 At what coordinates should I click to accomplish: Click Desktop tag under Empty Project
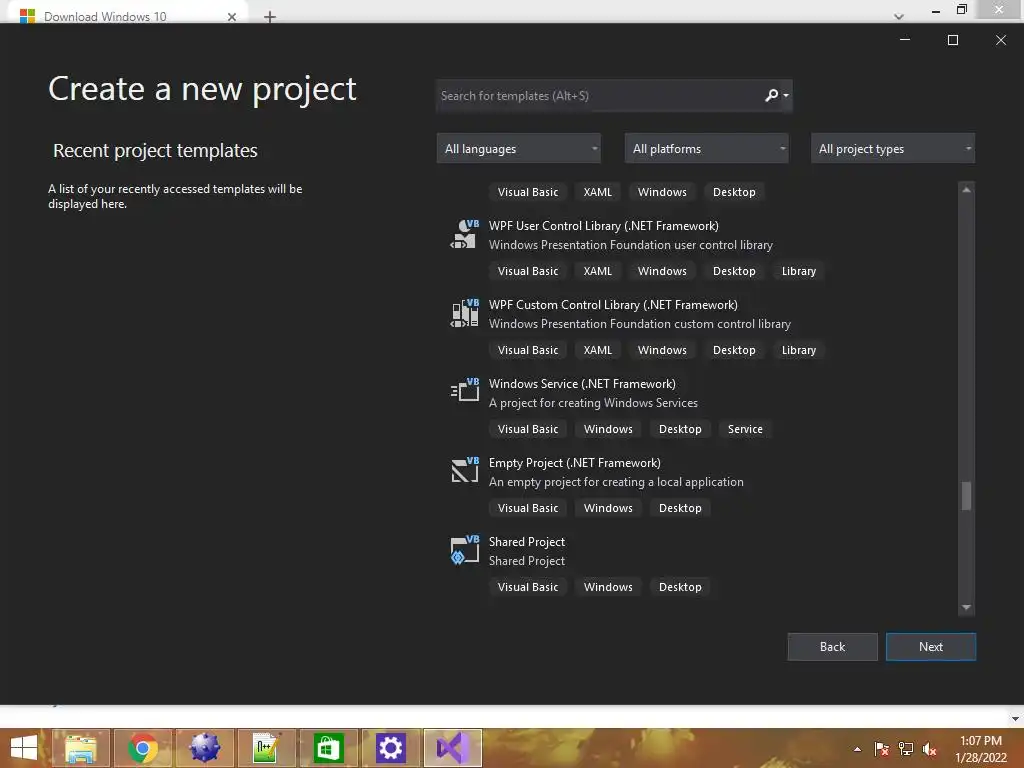pos(680,508)
